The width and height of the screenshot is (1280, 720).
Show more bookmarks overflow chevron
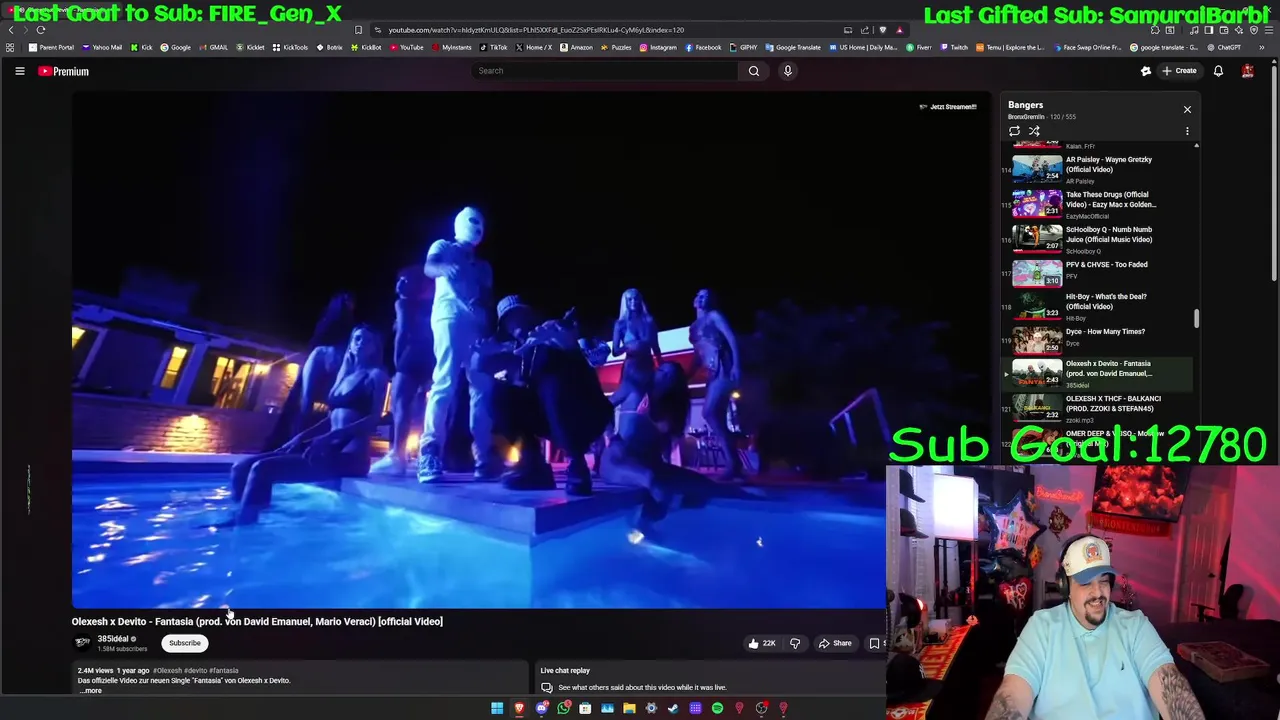(1262, 47)
